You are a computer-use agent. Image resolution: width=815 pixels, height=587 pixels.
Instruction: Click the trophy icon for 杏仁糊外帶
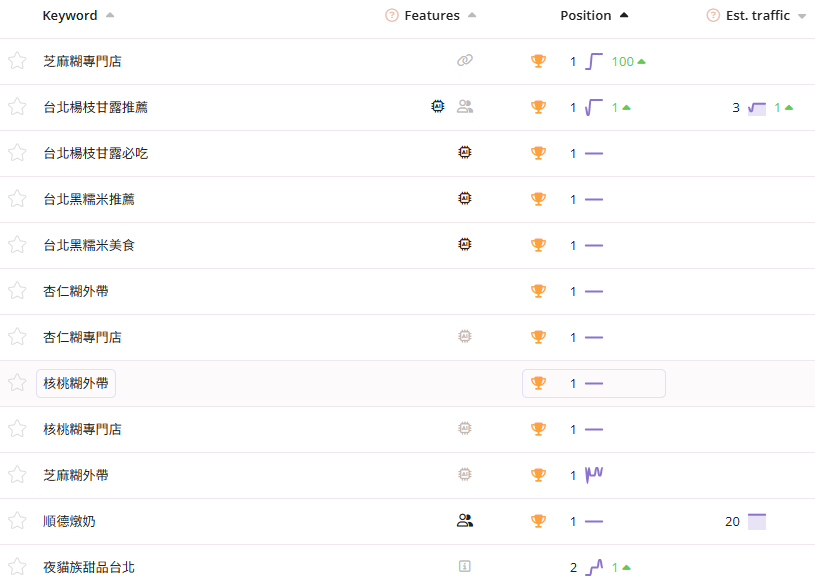pyautogui.click(x=538, y=291)
